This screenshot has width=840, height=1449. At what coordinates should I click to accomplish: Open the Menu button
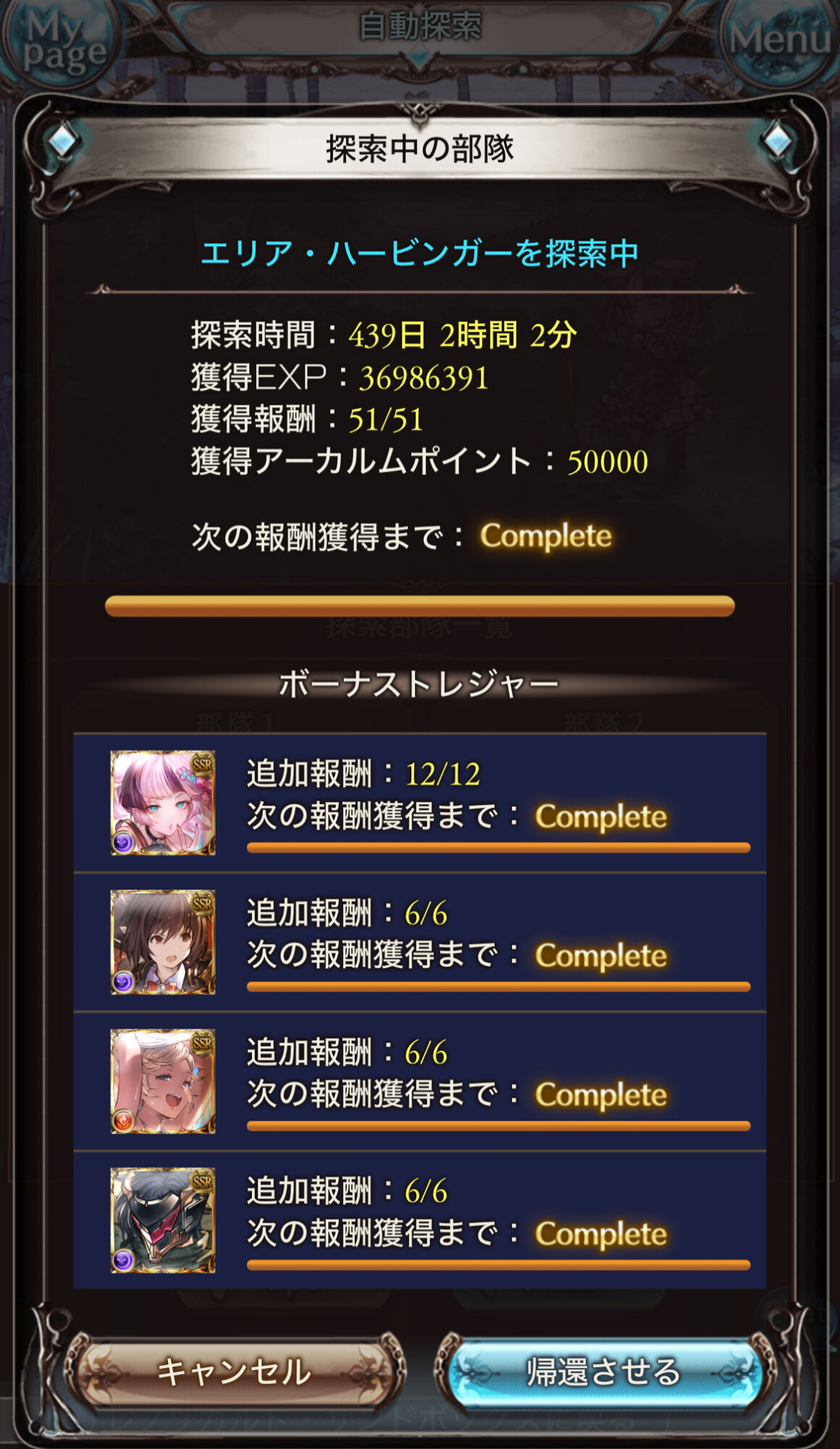point(778,40)
